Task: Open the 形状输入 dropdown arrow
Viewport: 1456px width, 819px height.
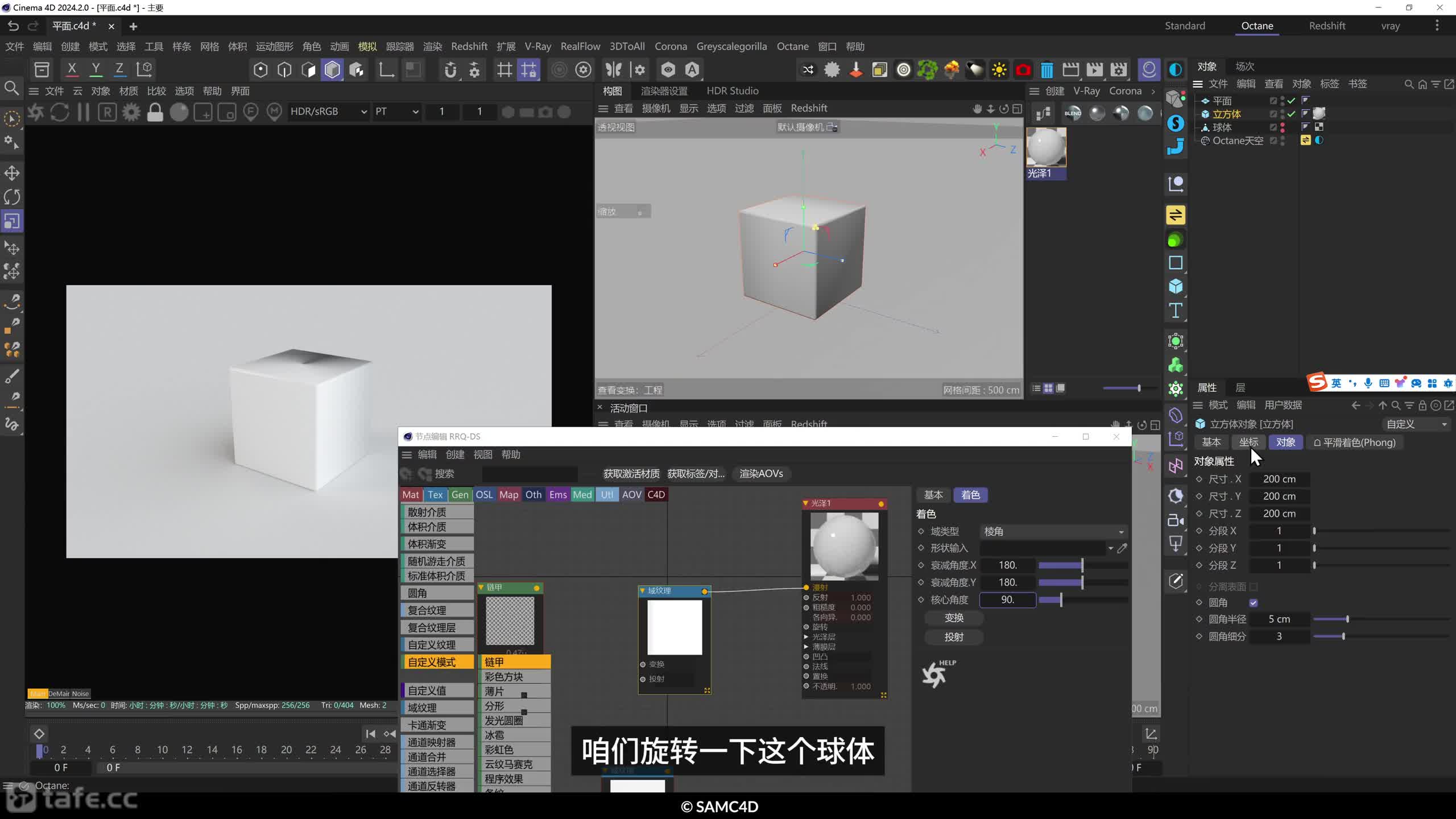Action: (1110, 548)
